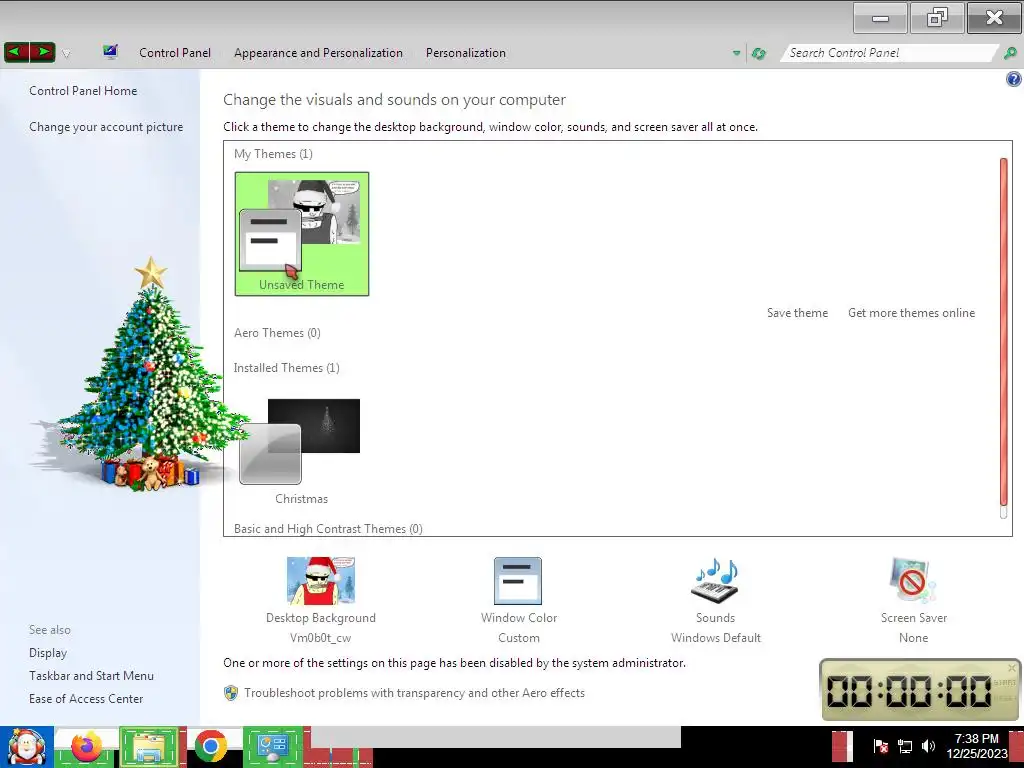1024x768 pixels.
Task: Refresh the Personalization page
Action: point(758,53)
